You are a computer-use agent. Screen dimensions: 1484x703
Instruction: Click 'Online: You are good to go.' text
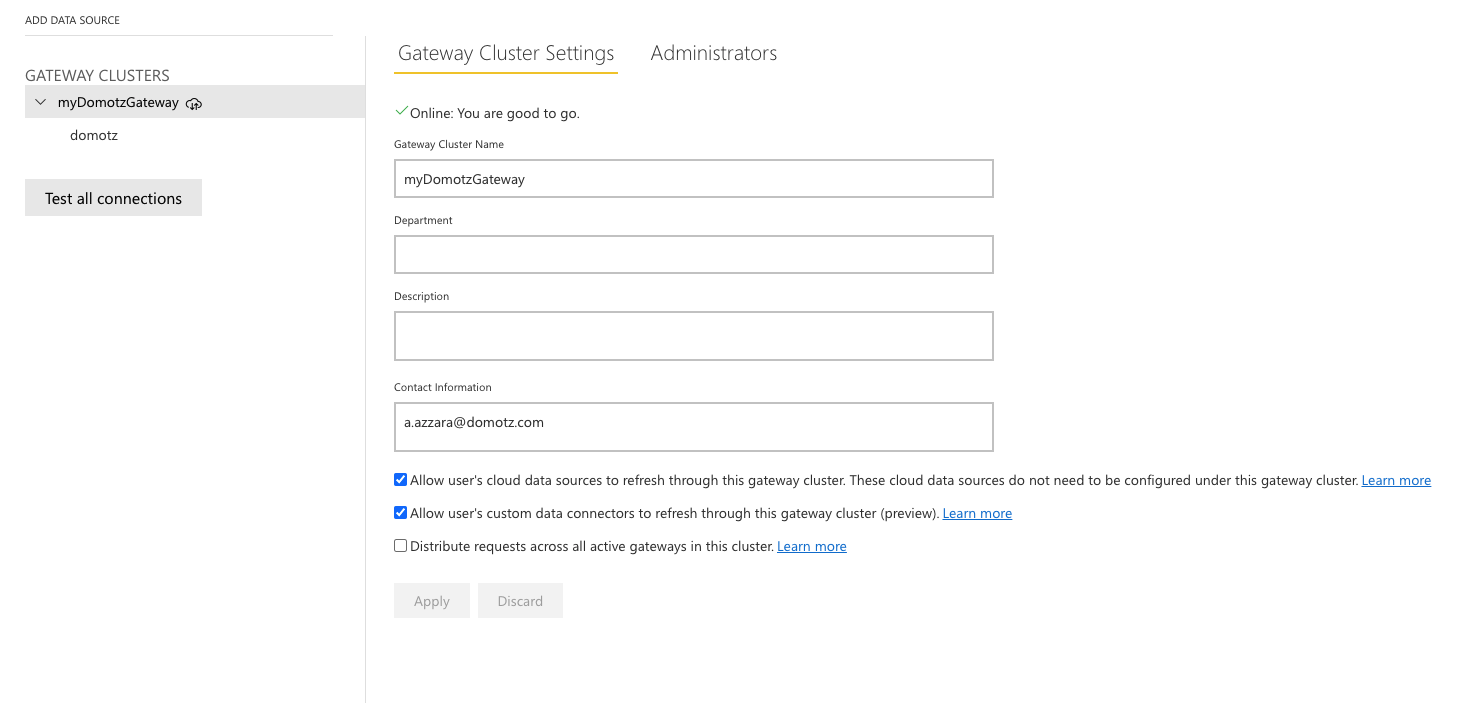click(495, 114)
